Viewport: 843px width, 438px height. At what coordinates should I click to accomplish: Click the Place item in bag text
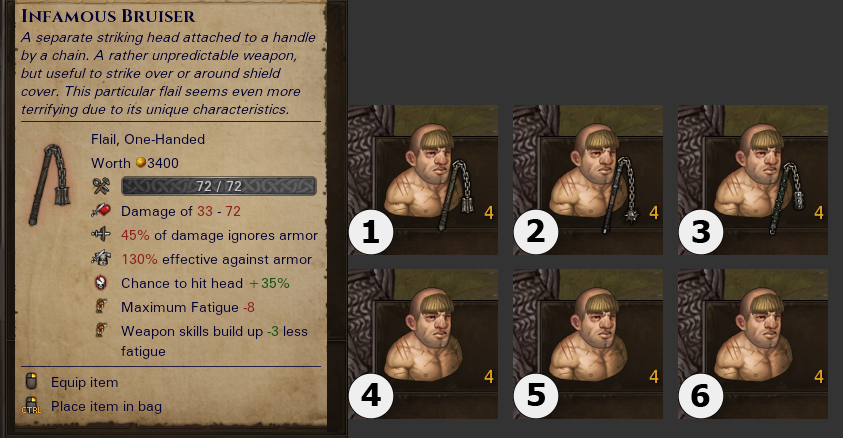[x=106, y=406]
